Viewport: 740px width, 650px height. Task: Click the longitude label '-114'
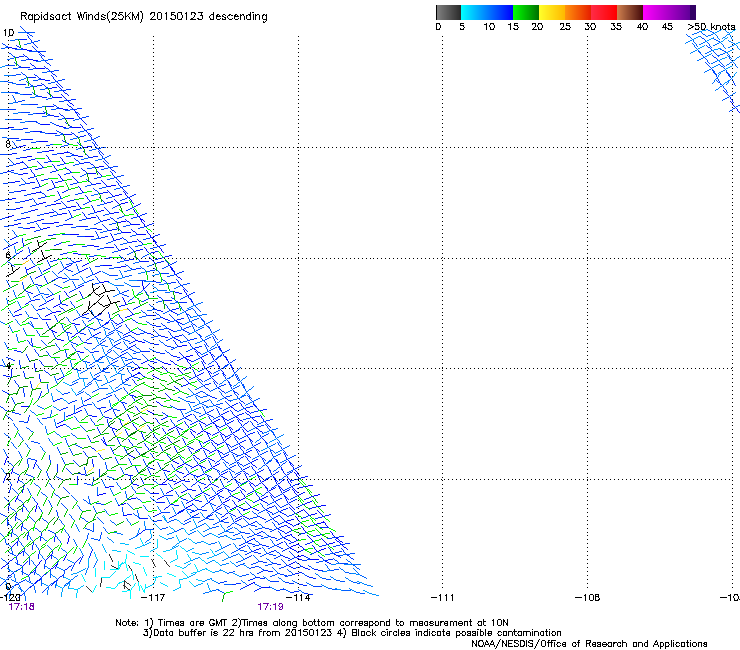298,598
